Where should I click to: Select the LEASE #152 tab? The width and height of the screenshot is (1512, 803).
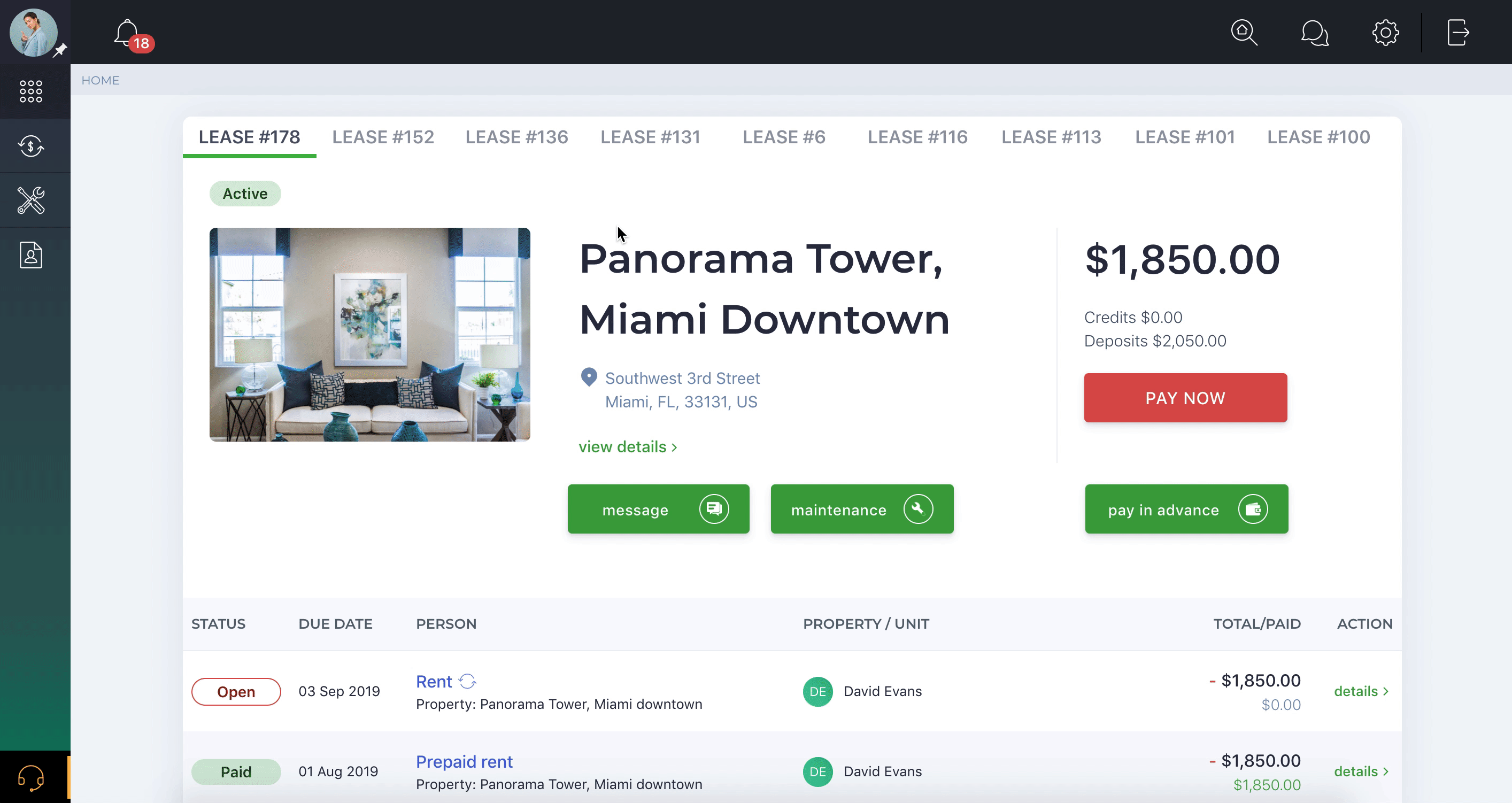click(383, 137)
